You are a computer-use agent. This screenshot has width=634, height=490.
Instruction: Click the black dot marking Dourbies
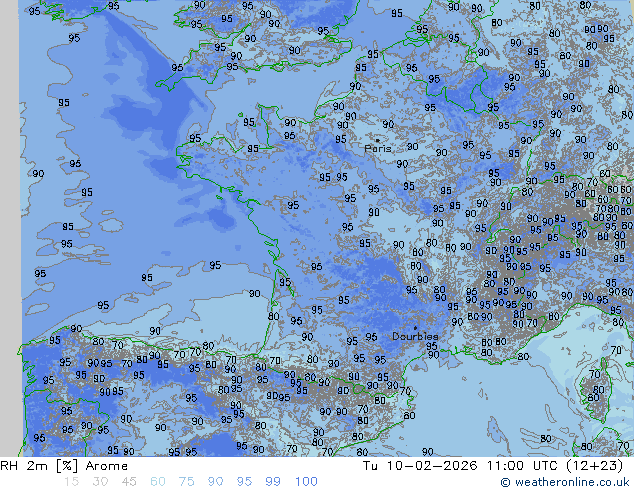click(415, 328)
